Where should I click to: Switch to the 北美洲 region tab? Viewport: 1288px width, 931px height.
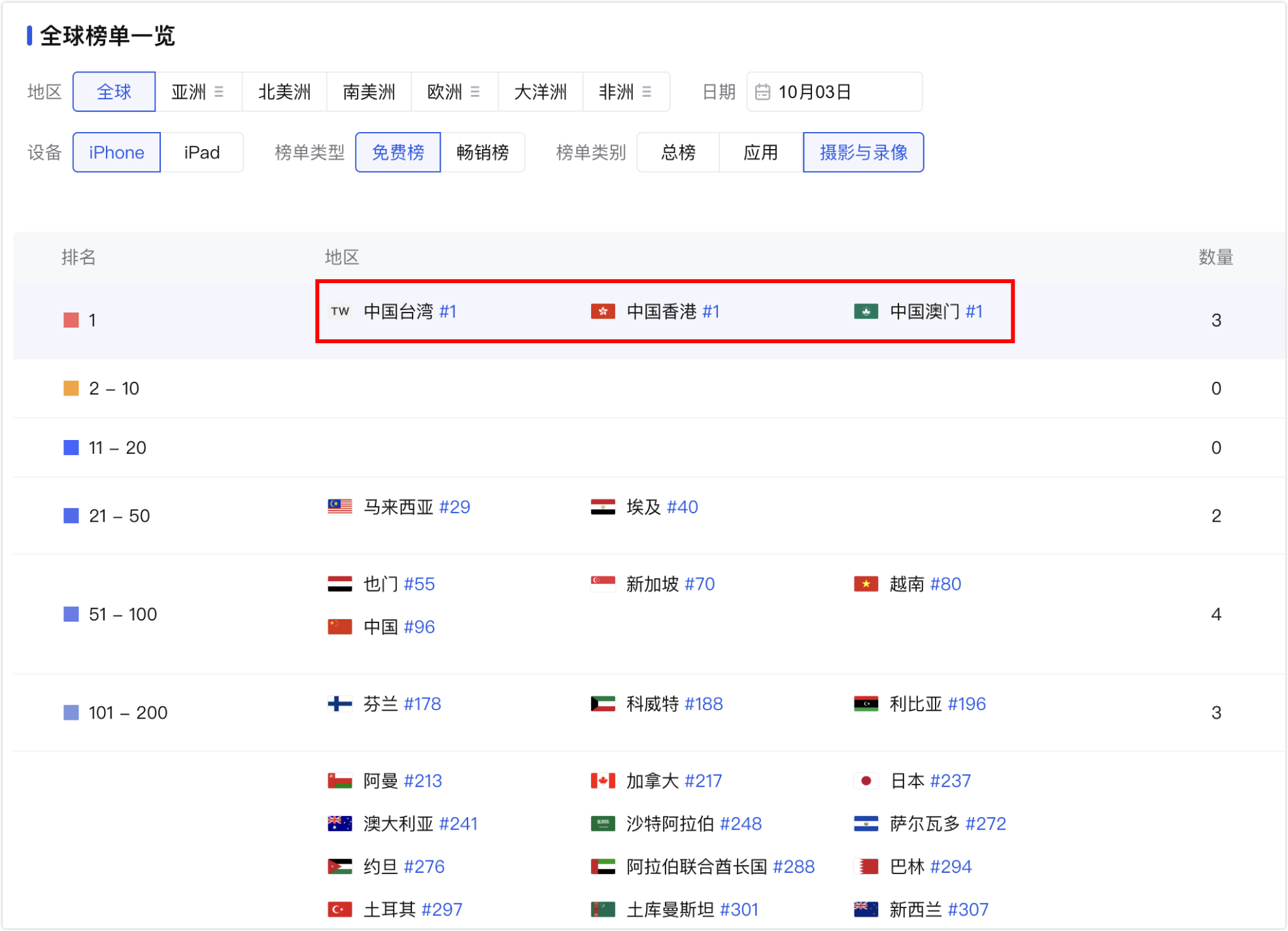284,92
